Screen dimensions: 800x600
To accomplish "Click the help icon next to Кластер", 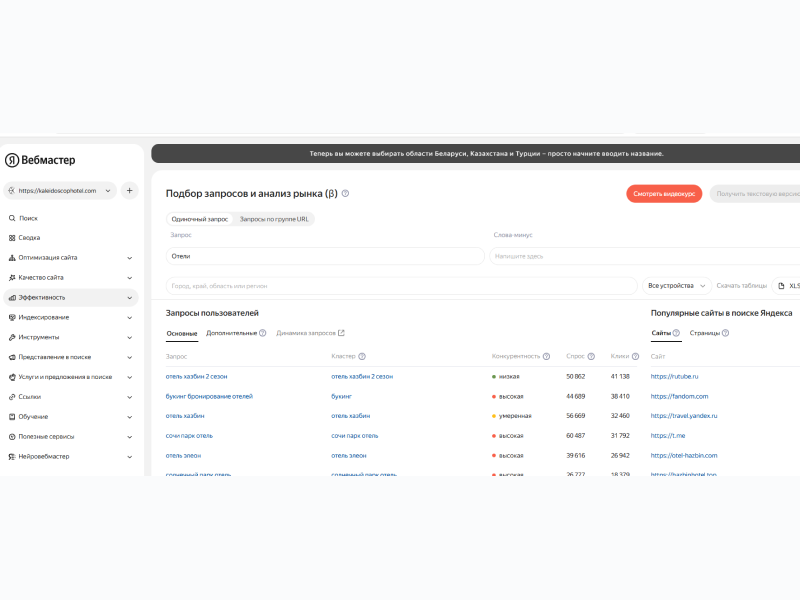I will 362,356.
